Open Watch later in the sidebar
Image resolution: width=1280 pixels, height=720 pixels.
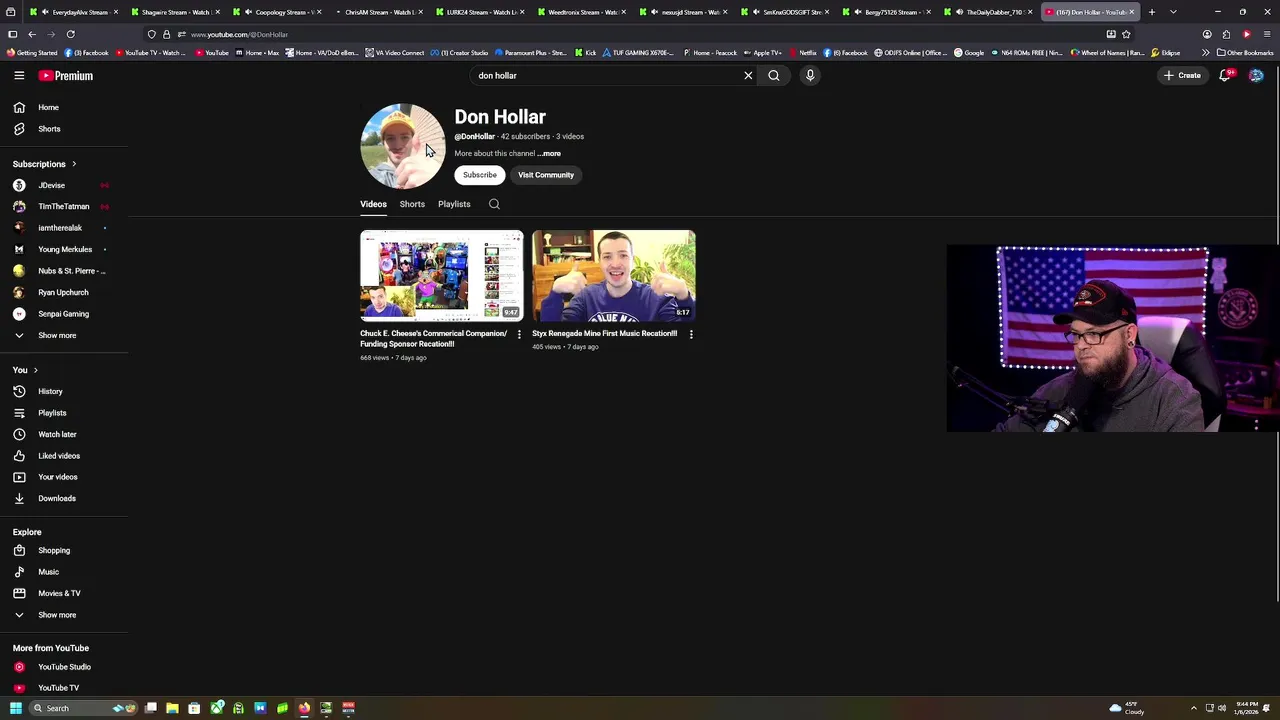click(64, 434)
